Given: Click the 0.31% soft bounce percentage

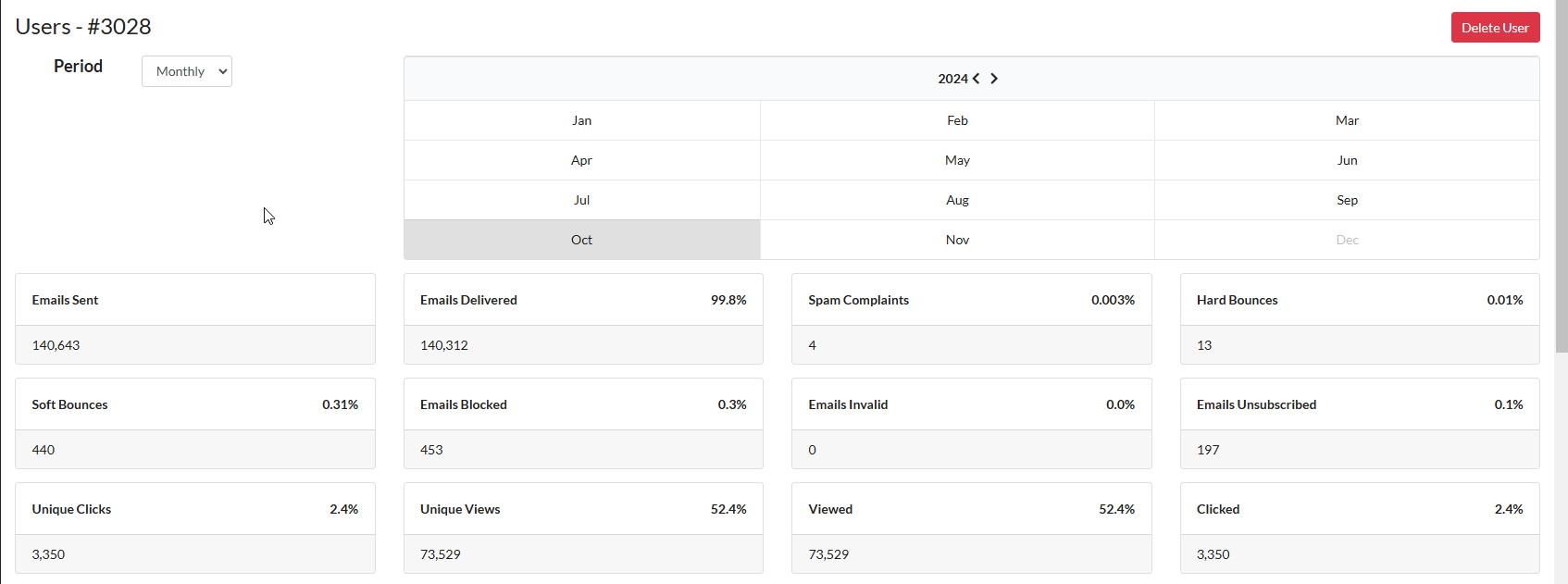Looking at the screenshot, I should pos(340,404).
